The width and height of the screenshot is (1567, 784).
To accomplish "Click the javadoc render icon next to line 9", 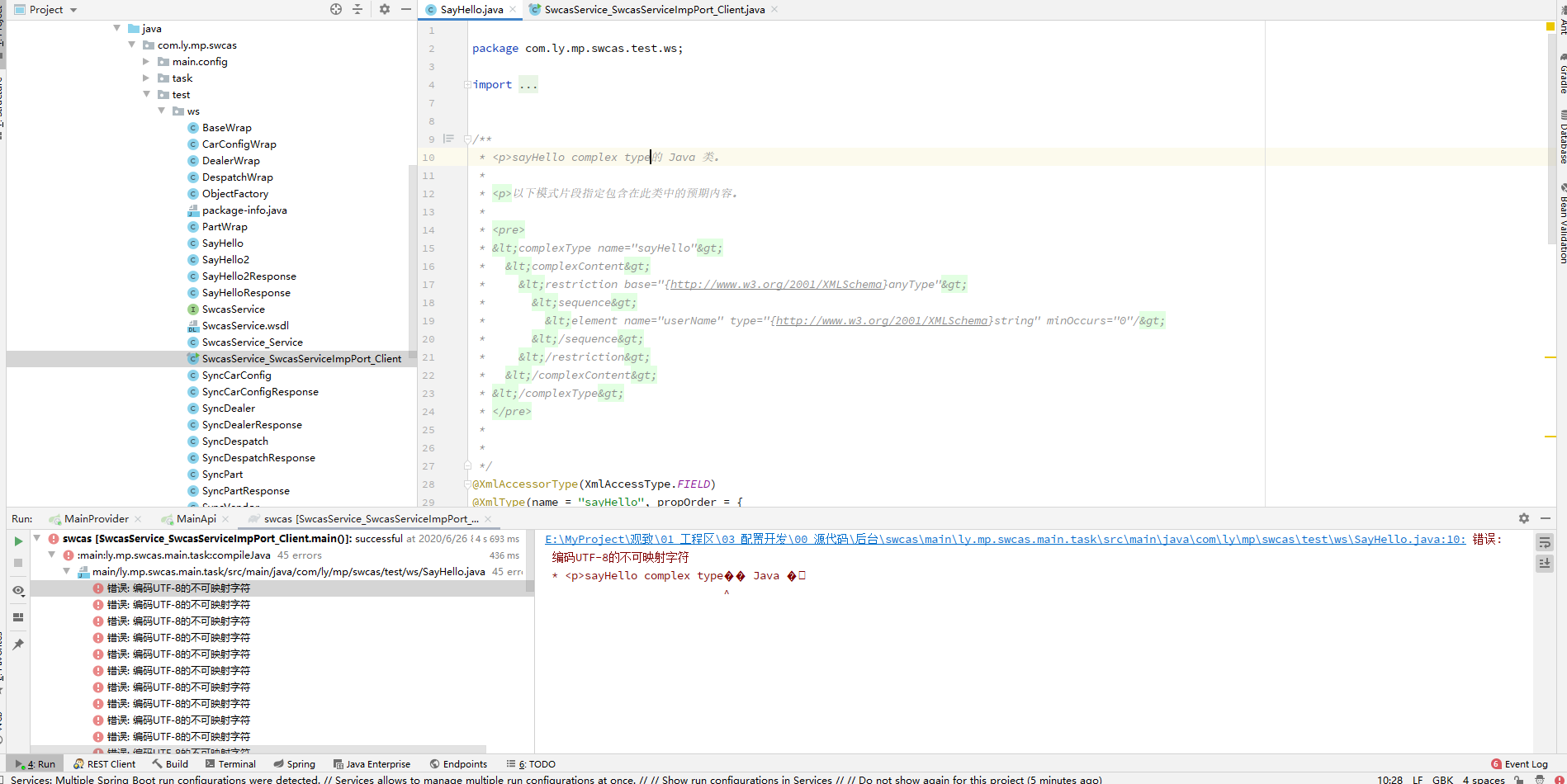I will [448, 139].
